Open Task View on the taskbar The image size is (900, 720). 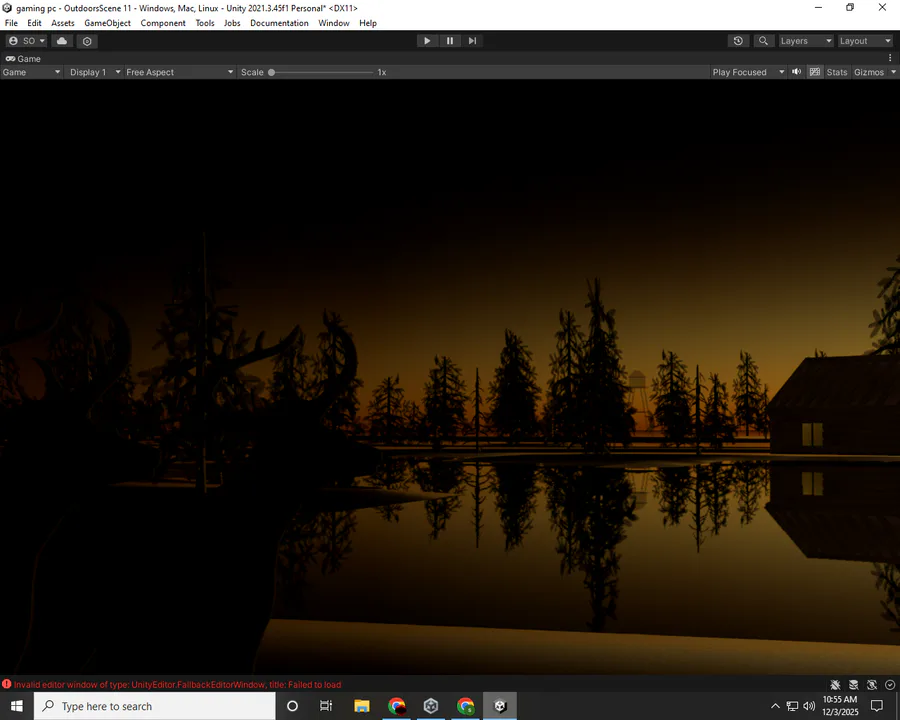[325, 706]
